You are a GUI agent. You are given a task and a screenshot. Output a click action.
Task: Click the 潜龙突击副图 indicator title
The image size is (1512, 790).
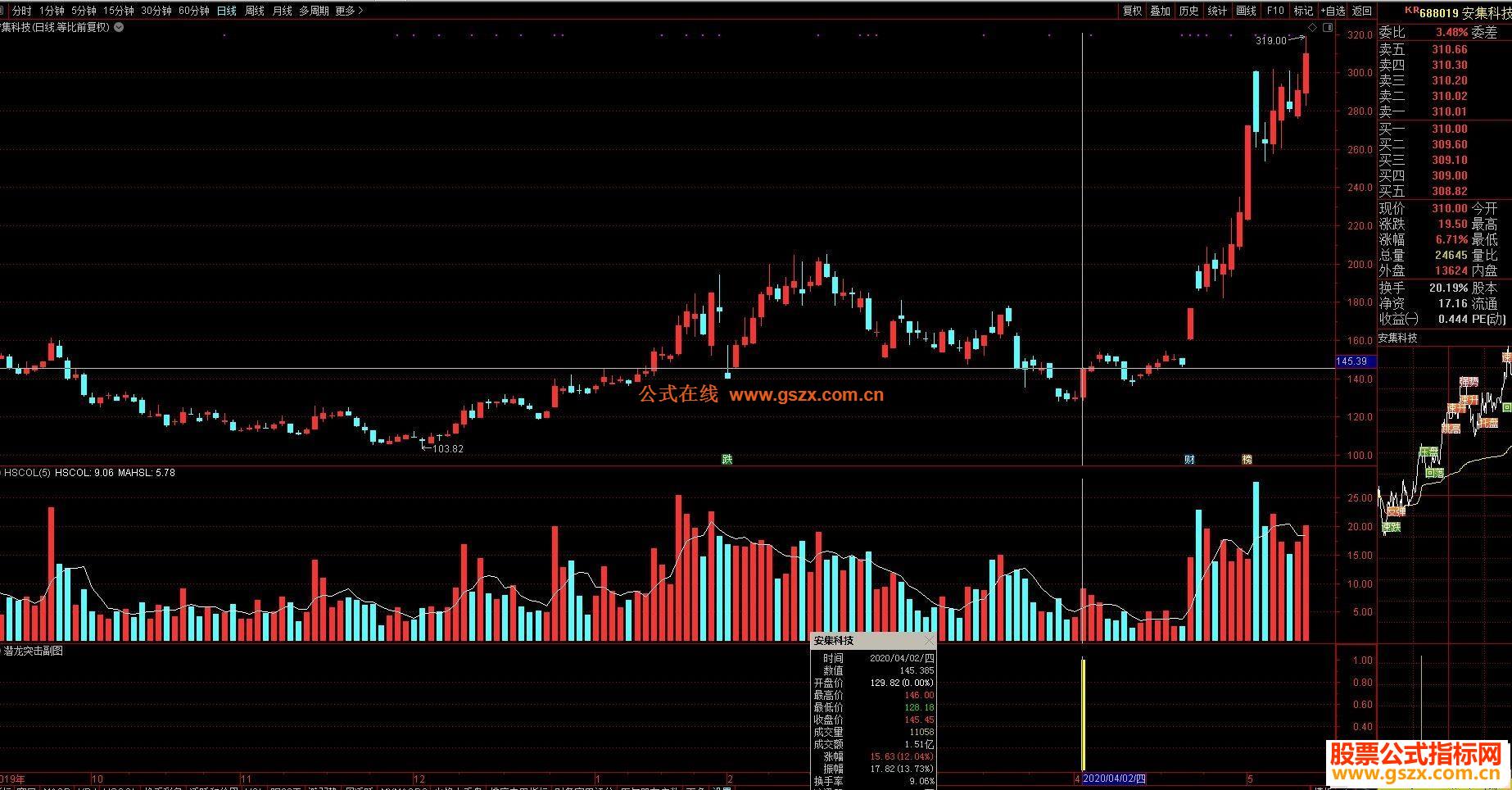point(34,651)
